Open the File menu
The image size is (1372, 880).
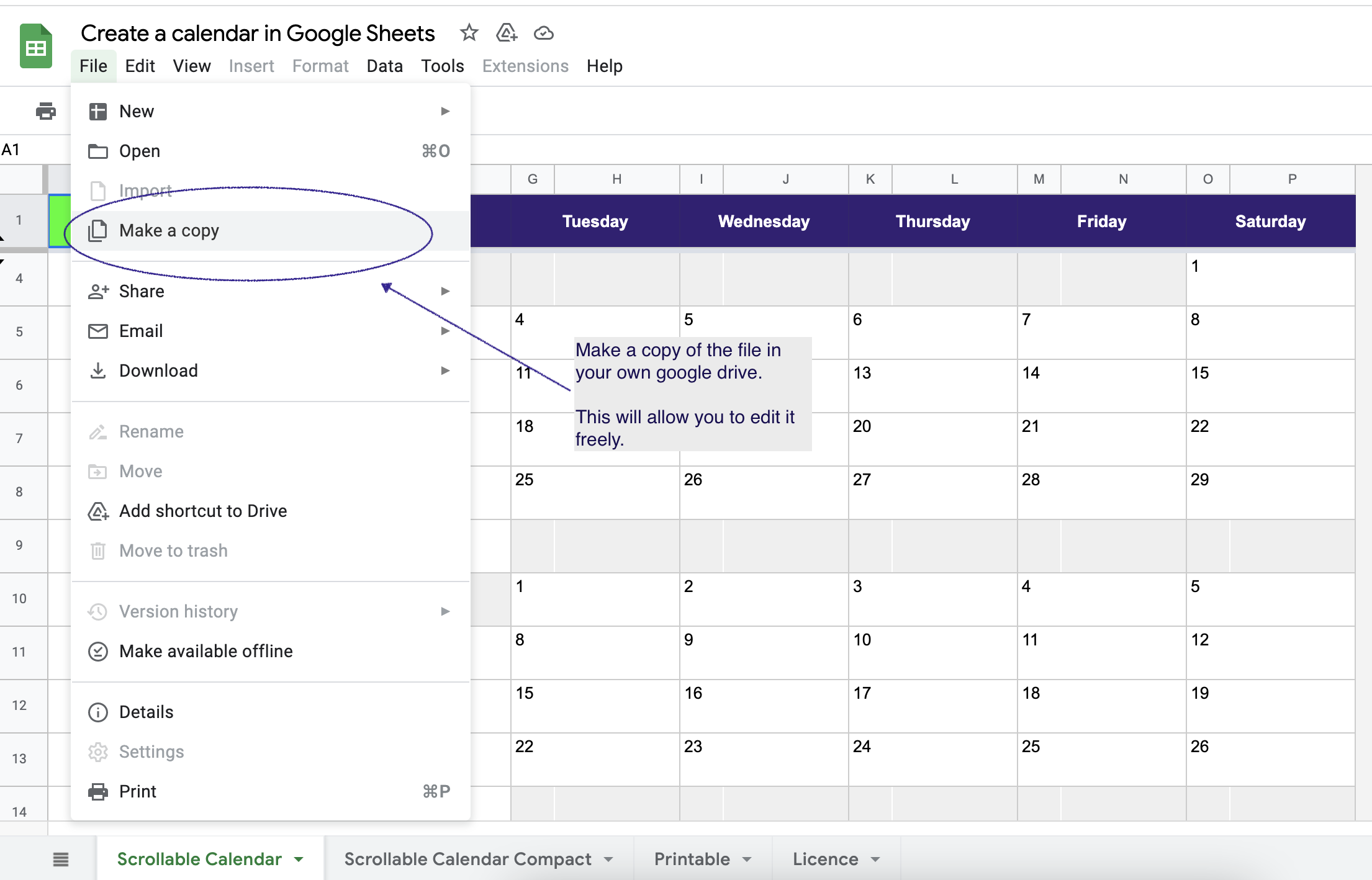tap(94, 66)
